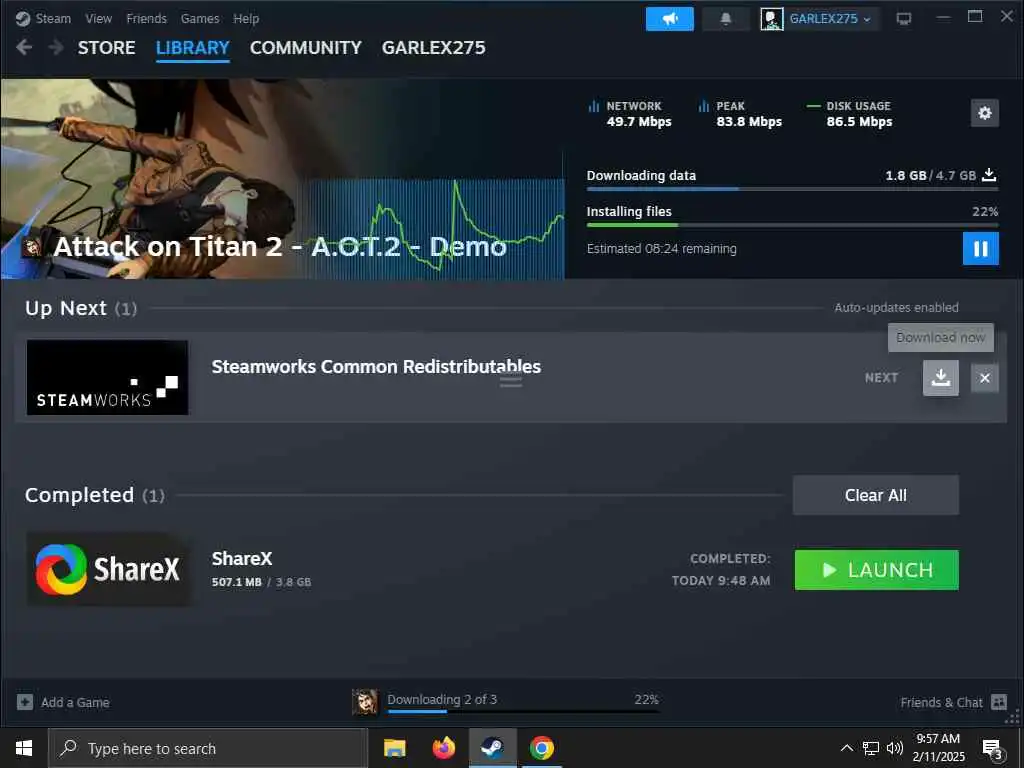1024x768 pixels.
Task: Switch to the STORE tab
Action: point(106,48)
